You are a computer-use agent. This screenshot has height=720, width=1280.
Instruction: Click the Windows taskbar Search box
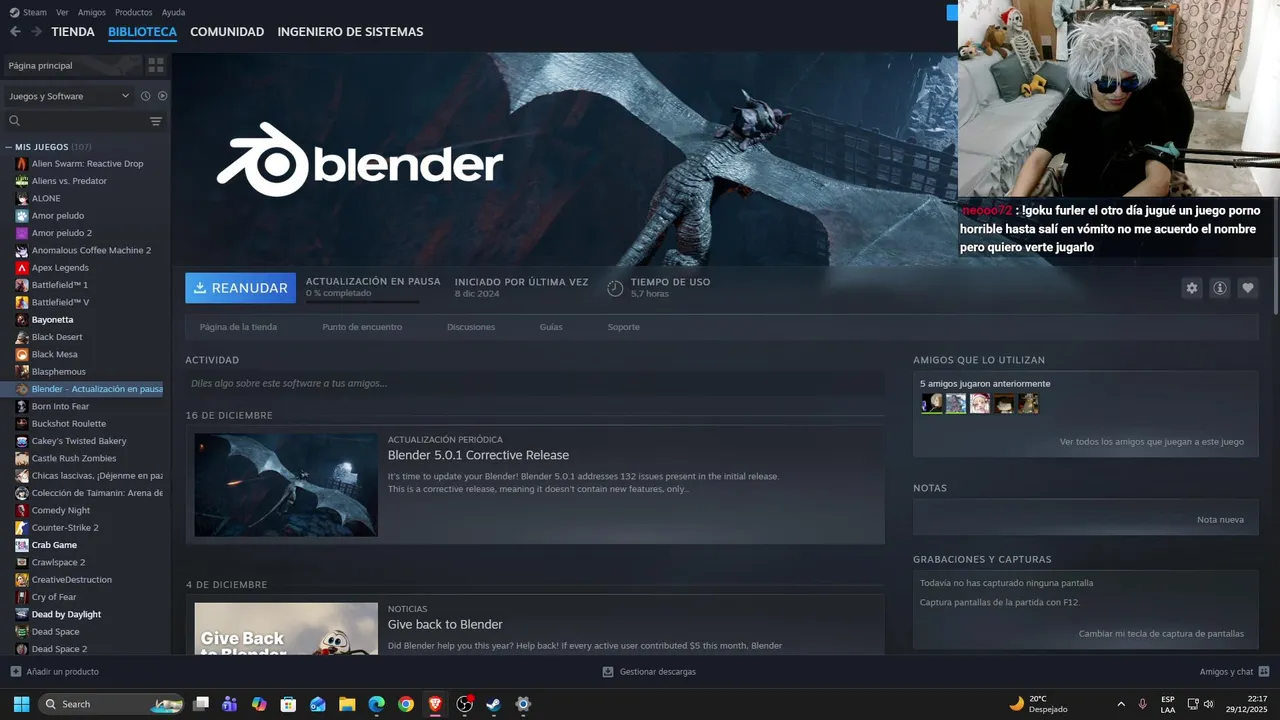point(111,704)
